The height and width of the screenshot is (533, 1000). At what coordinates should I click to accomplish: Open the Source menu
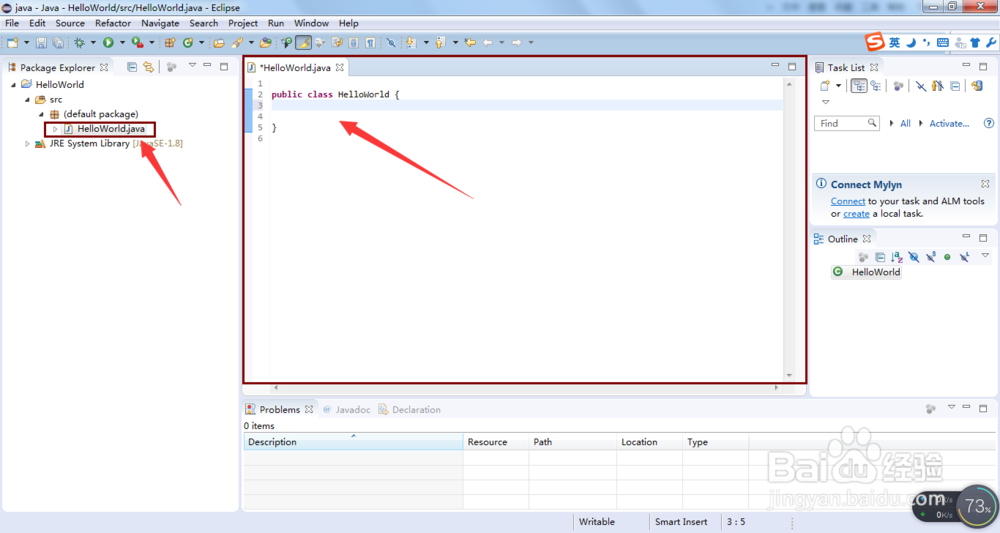pyautogui.click(x=70, y=23)
